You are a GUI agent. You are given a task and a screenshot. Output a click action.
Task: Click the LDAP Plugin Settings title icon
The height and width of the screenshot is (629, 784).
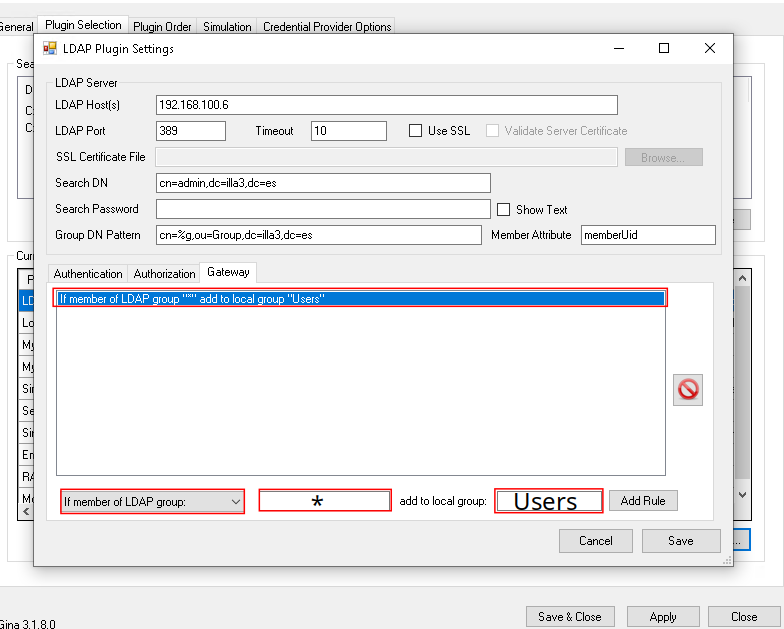tap(50, 48)
